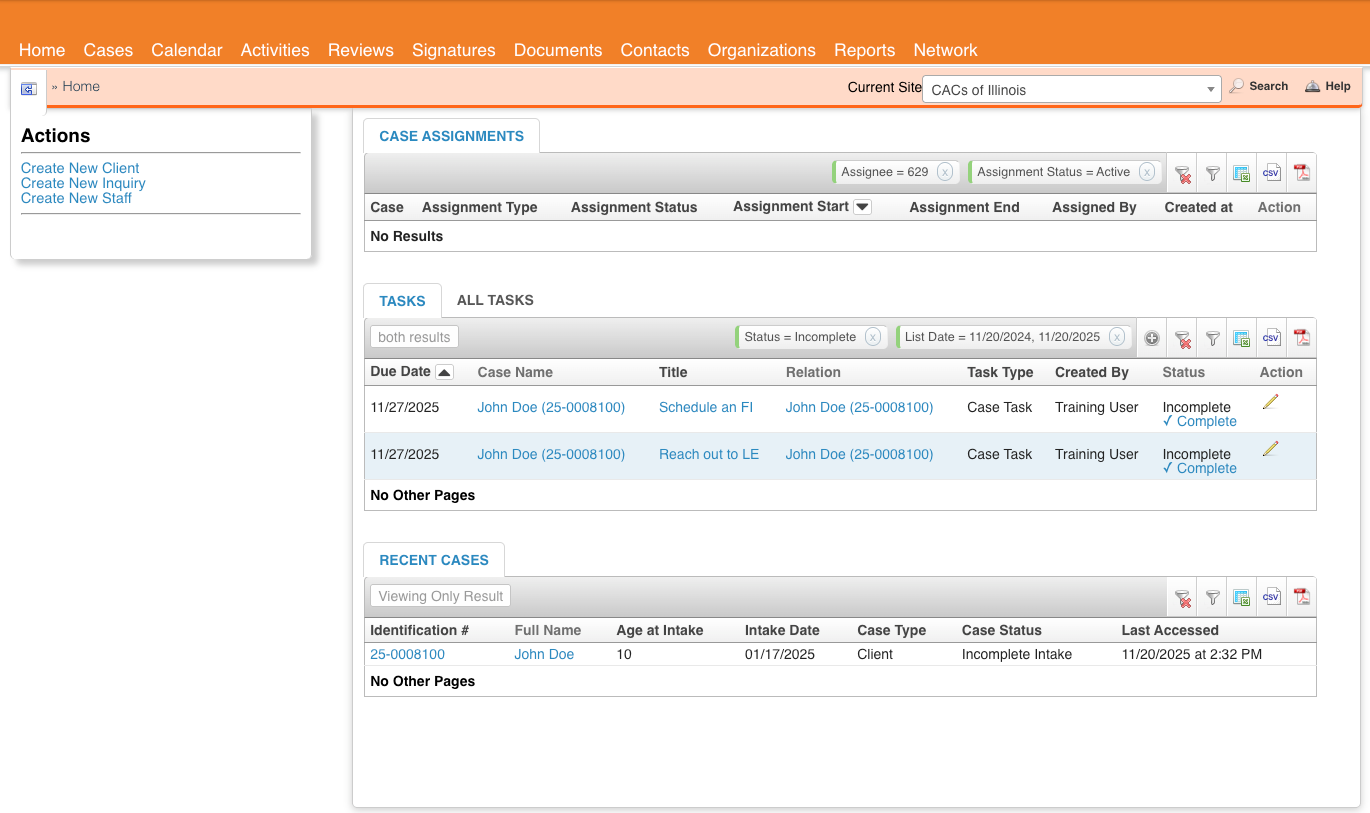
Task: Click the 'Viewing Only Result' button
Action: (x=440, y=596)
